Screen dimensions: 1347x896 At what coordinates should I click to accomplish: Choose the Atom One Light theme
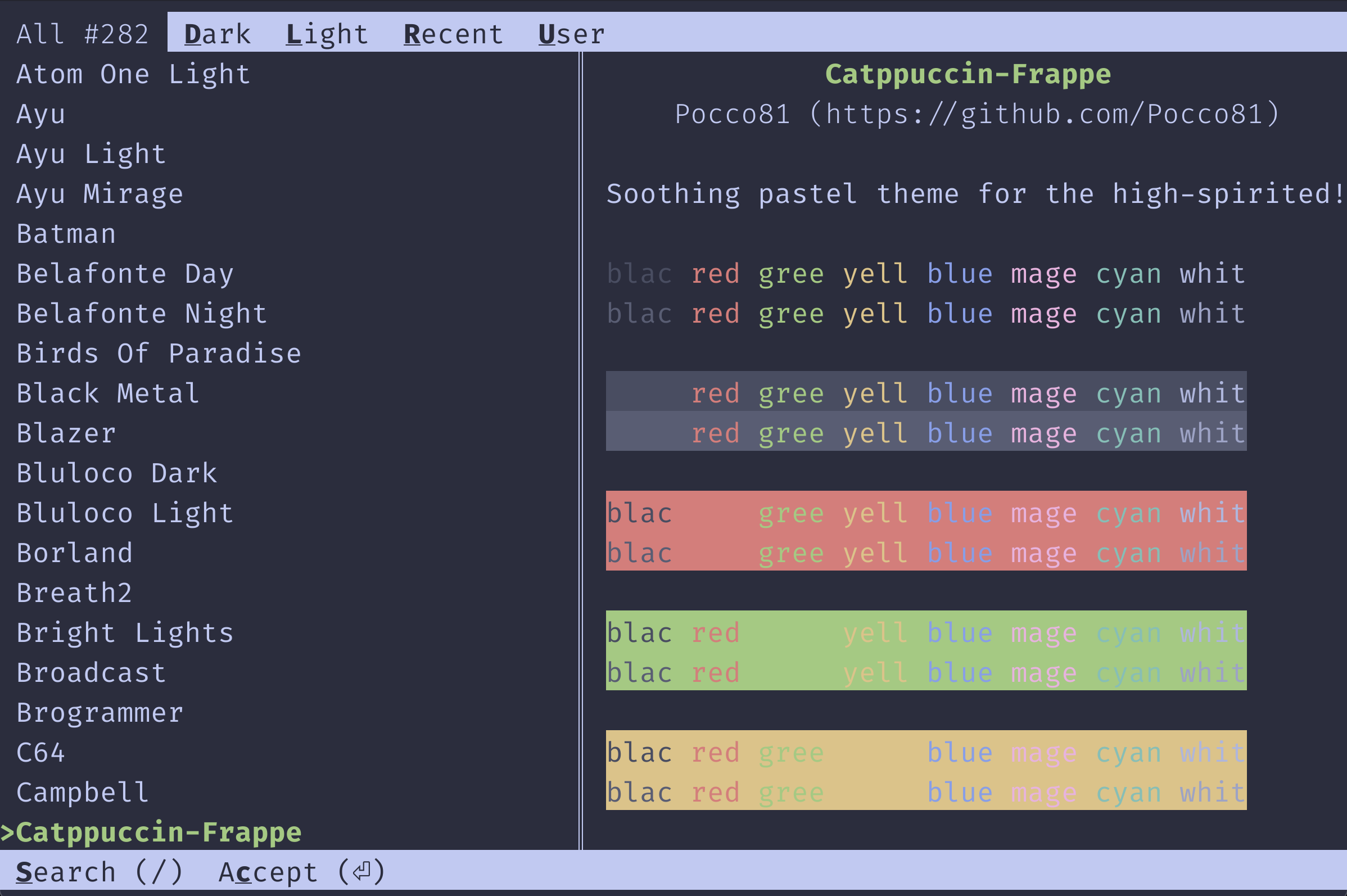click(133, 74)
